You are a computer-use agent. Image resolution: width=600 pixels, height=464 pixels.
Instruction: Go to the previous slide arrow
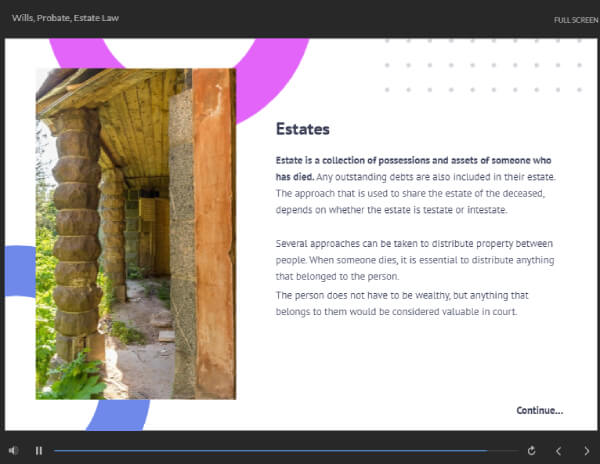coord(559,450)
